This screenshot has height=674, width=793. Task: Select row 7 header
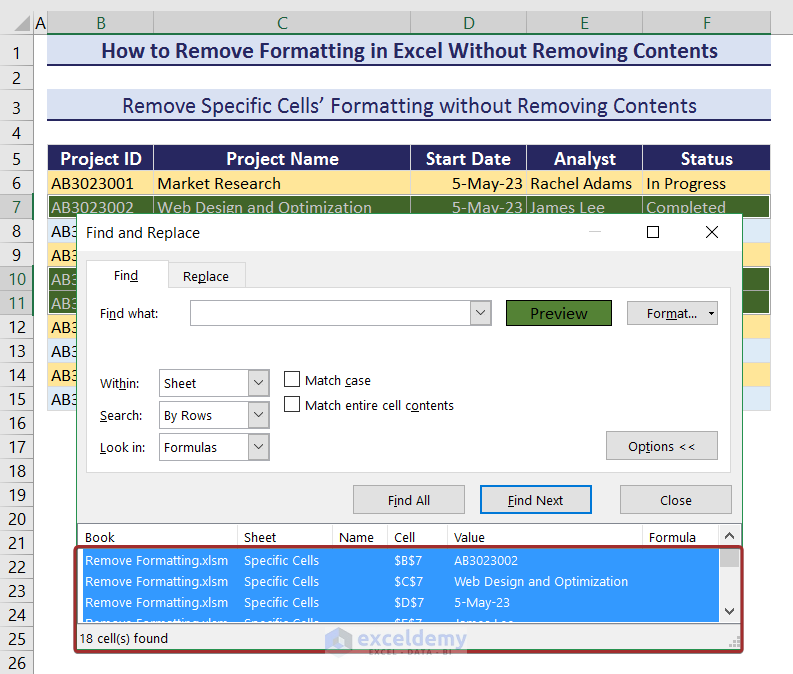[x=17, y=207]
